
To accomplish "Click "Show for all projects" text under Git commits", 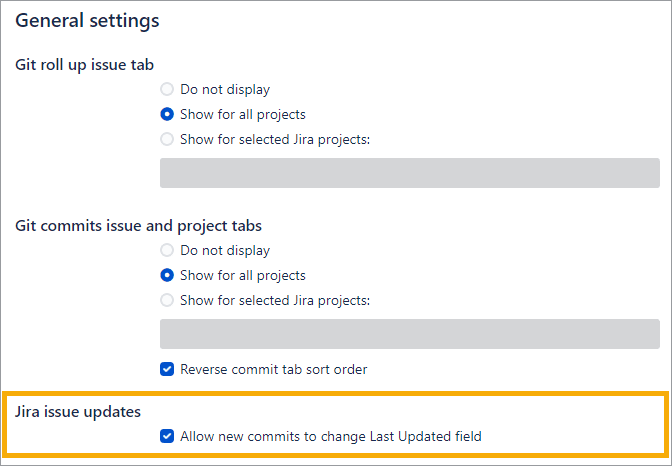I will click(243, 276).
